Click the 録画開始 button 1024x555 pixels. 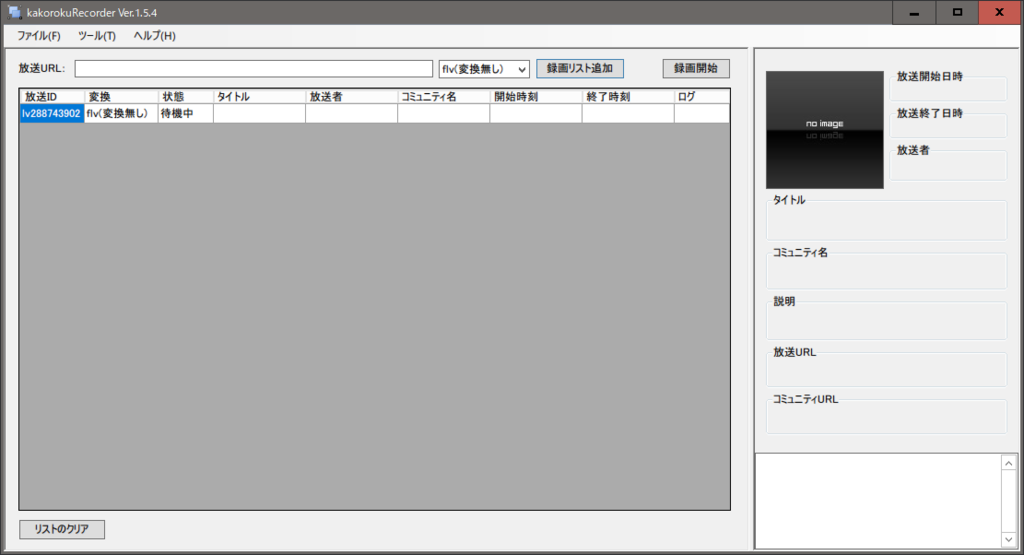point(696,69)
